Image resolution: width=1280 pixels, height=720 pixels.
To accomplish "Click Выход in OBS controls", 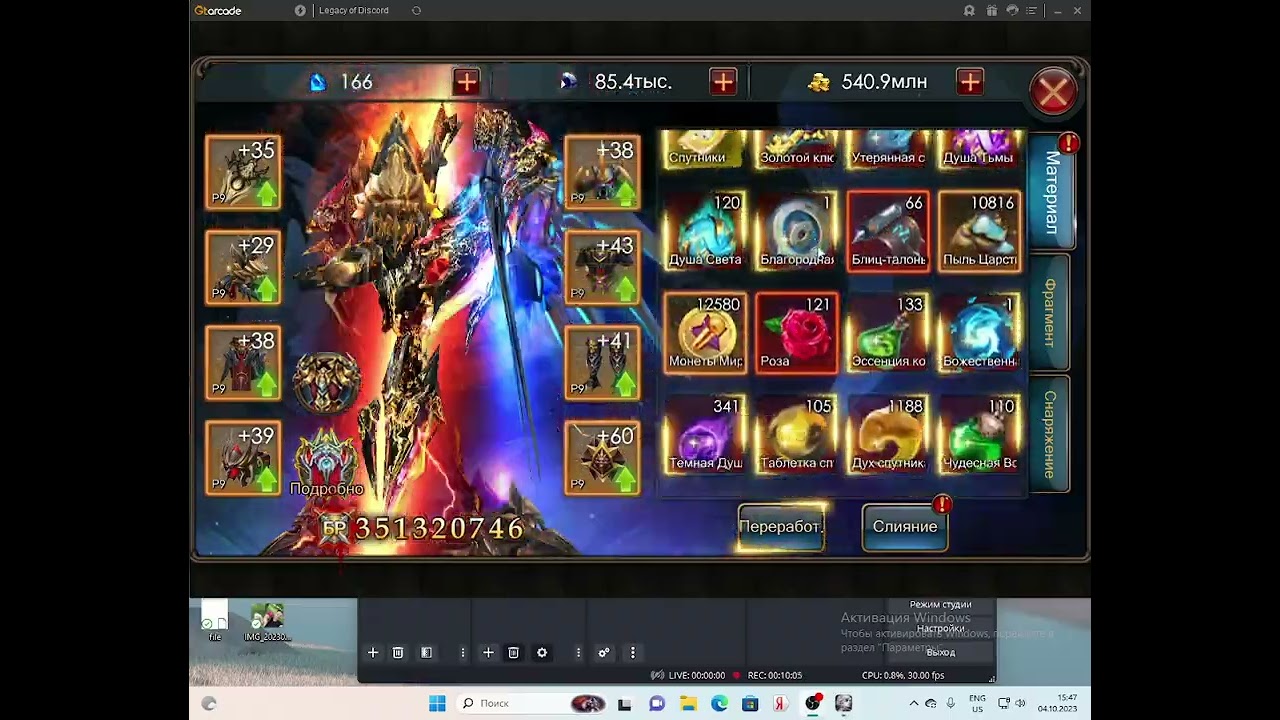I will point(940,652).
